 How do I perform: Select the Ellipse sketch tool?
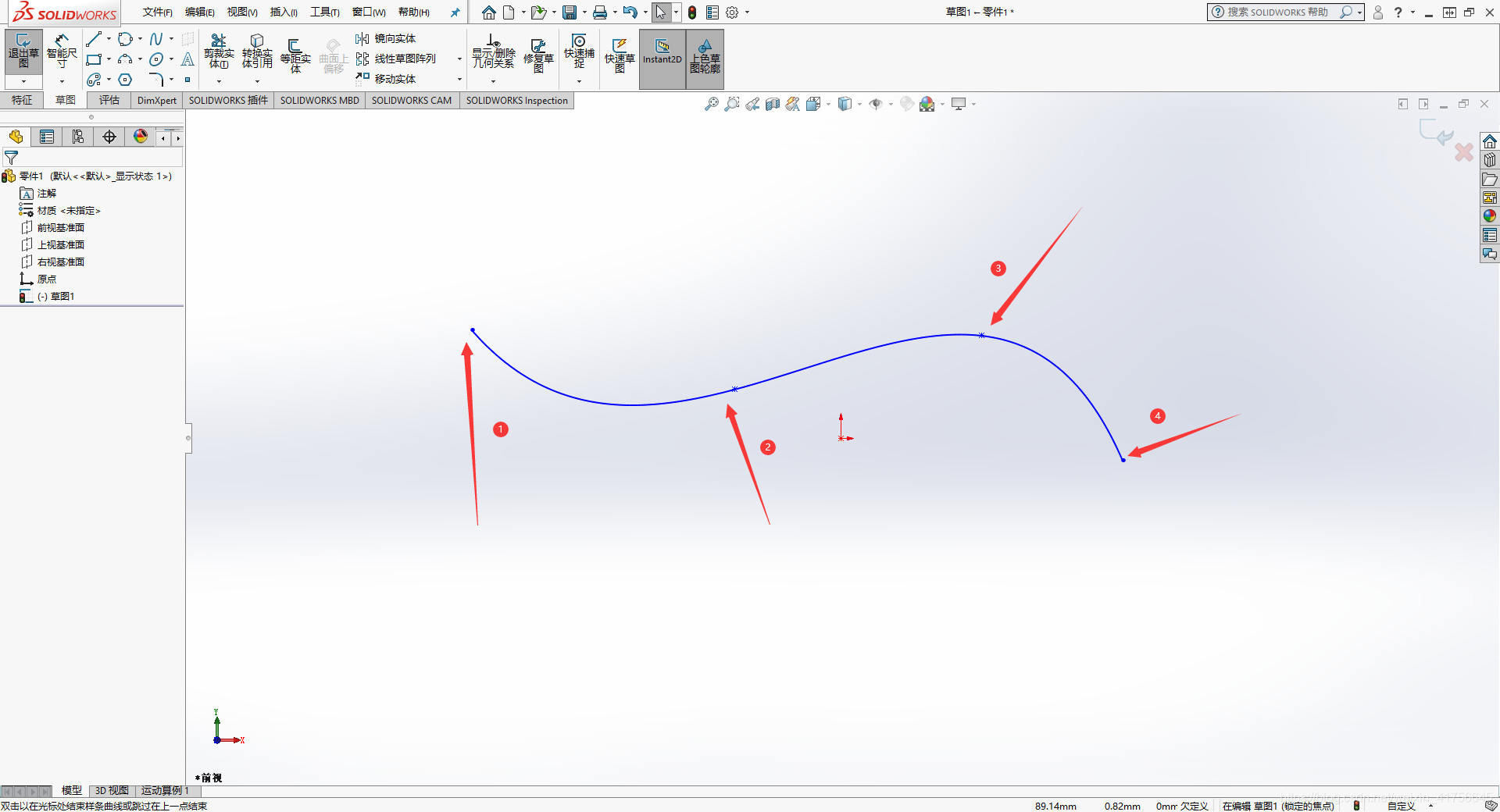156,59
